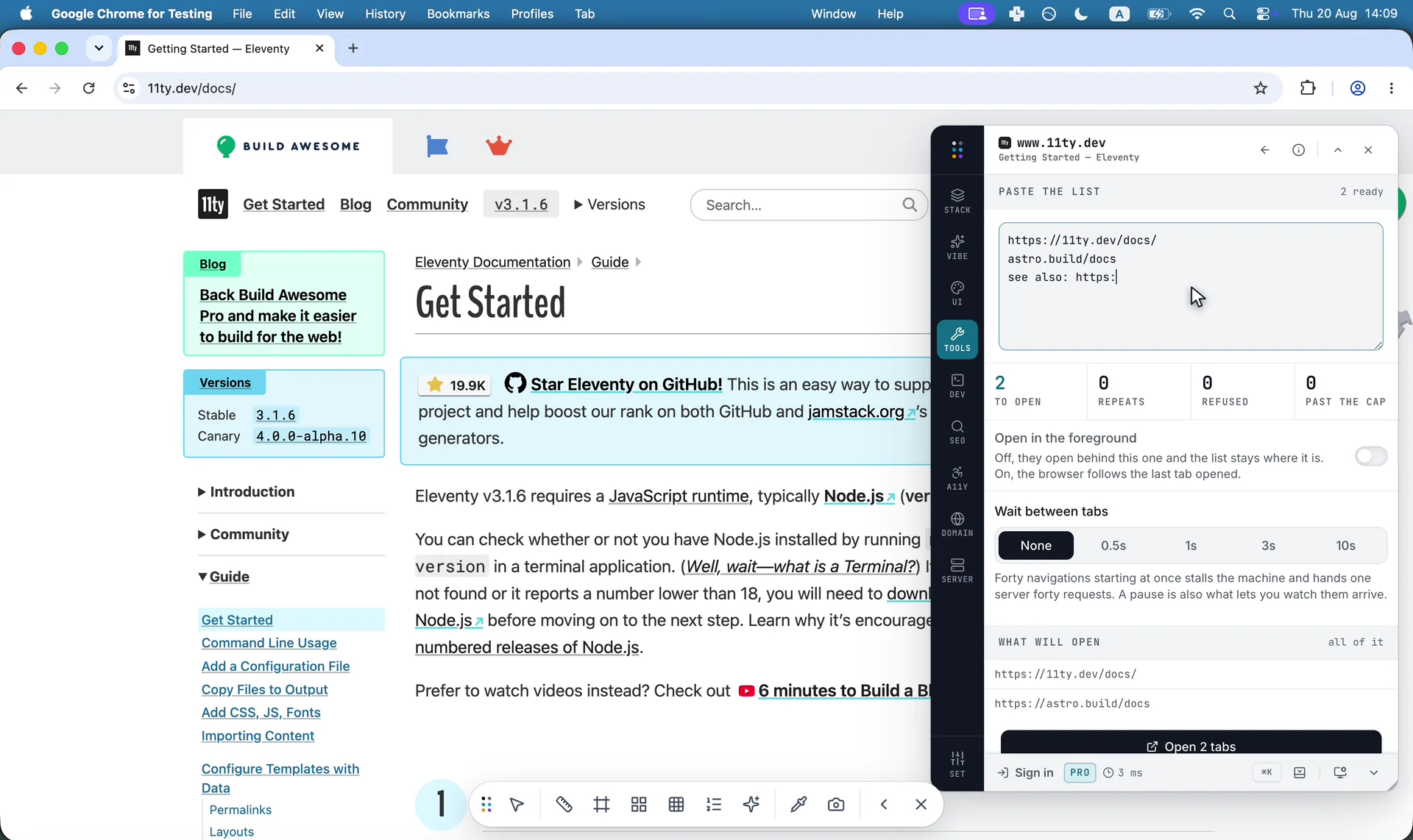The height and width of the screenshot is (840, 1413).
Task: Click the PRO badge in the panel footer
Action: (x=1080, y=772)
